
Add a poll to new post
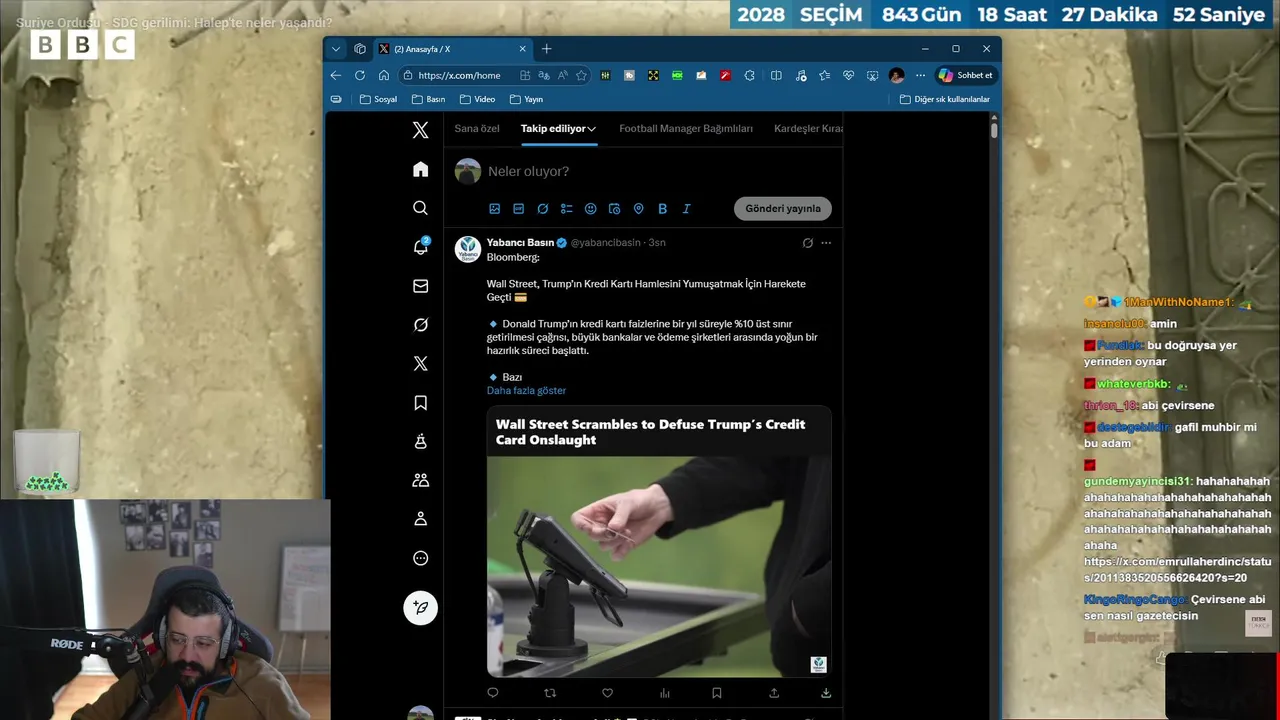pos(566,209)
